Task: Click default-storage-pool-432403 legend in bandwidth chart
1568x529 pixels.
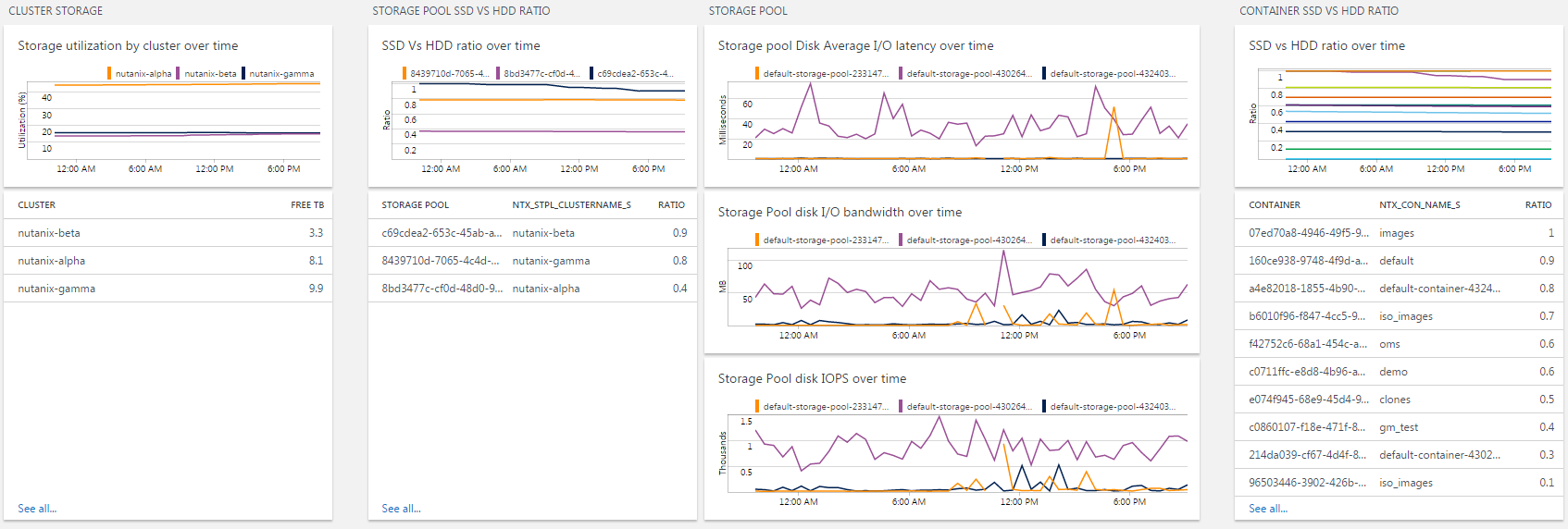Action: click(1109, 240)
